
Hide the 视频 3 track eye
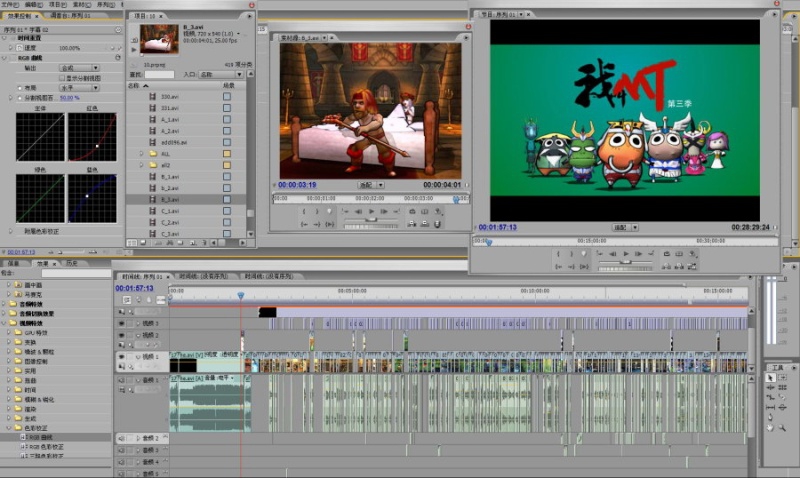click(x=121, y=323)
